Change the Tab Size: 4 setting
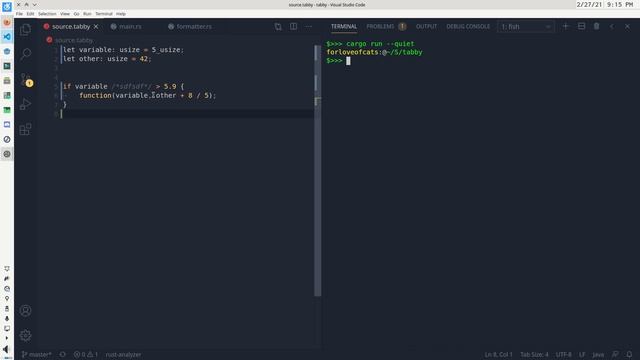Image resolution: width=640 pixels, height=360 pixels. [x=534, y=355]
